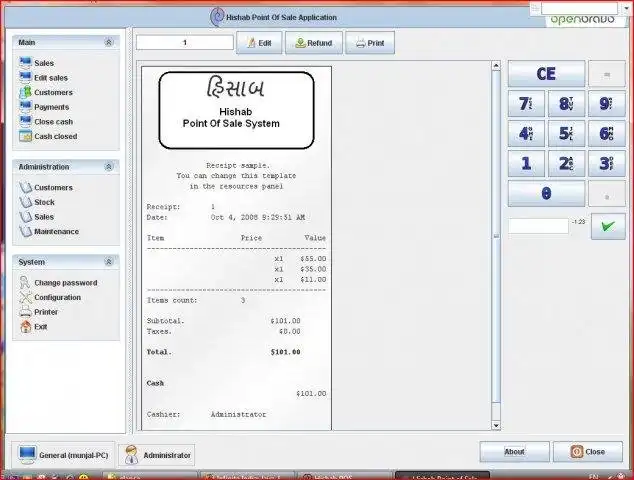This screenshot has height=480, width=634.
Task: Click the Items count value 3
Action: [x=243, y=300]
